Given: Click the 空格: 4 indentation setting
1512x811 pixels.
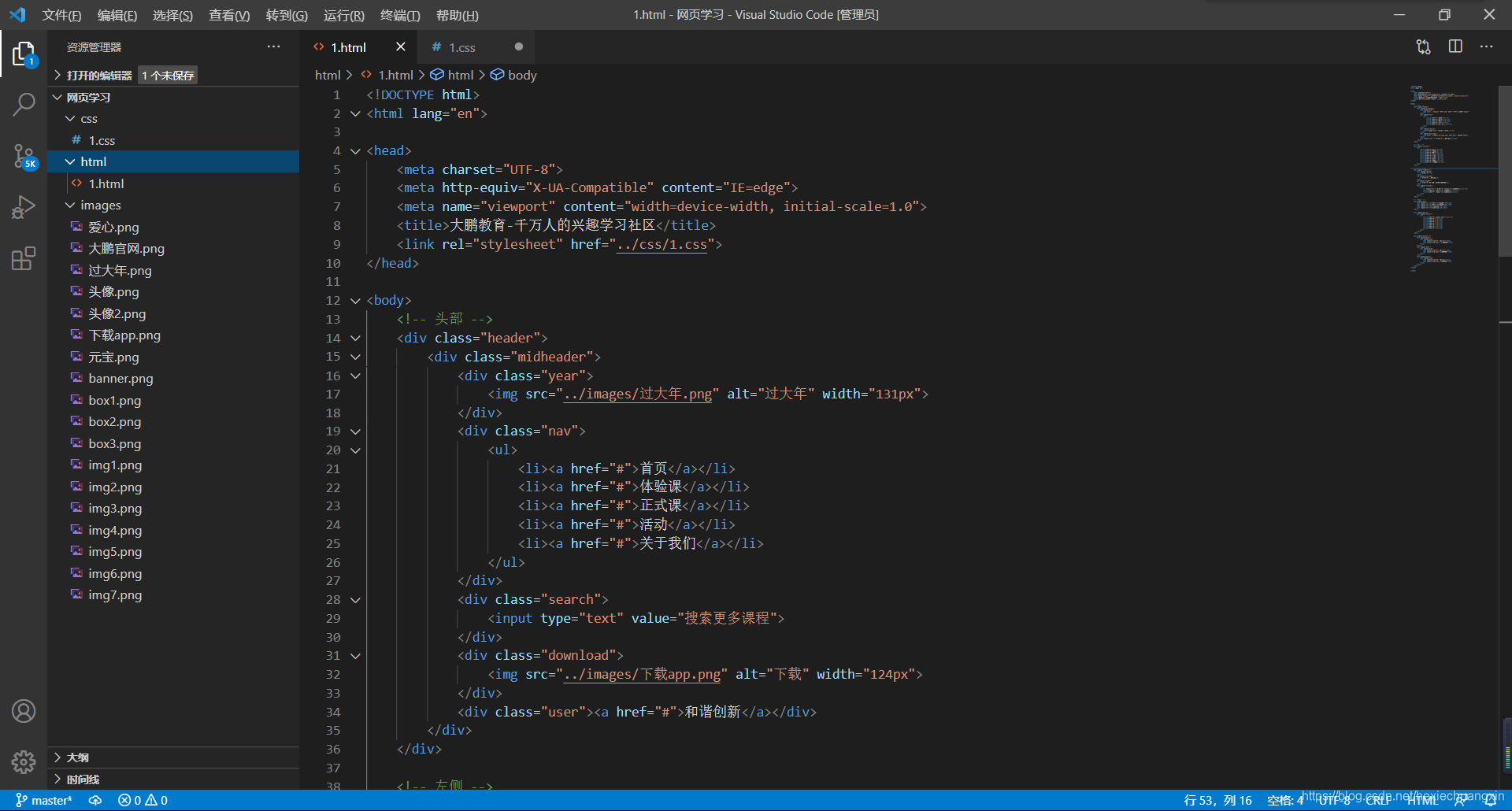Looking at the screenshot, I should (x=1285, y=800).
